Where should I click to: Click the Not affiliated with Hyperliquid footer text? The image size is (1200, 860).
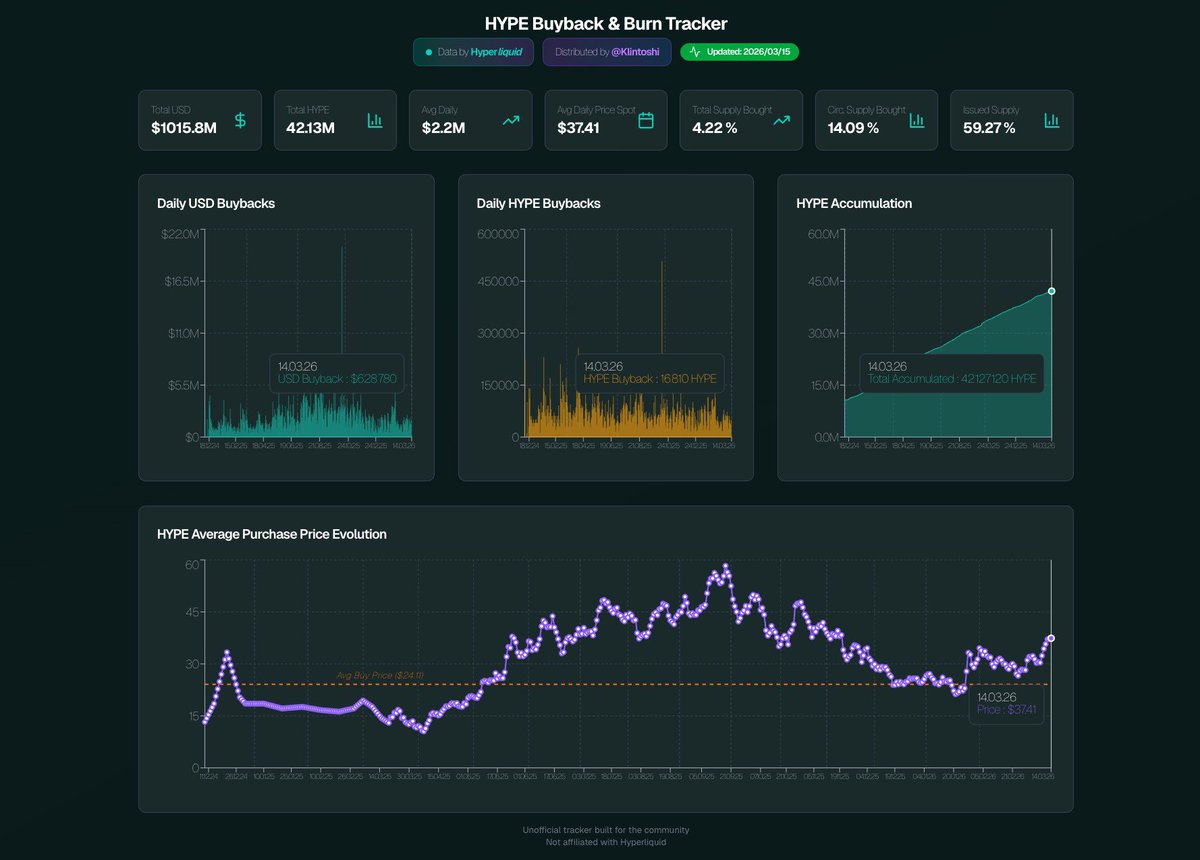[606, 842]
